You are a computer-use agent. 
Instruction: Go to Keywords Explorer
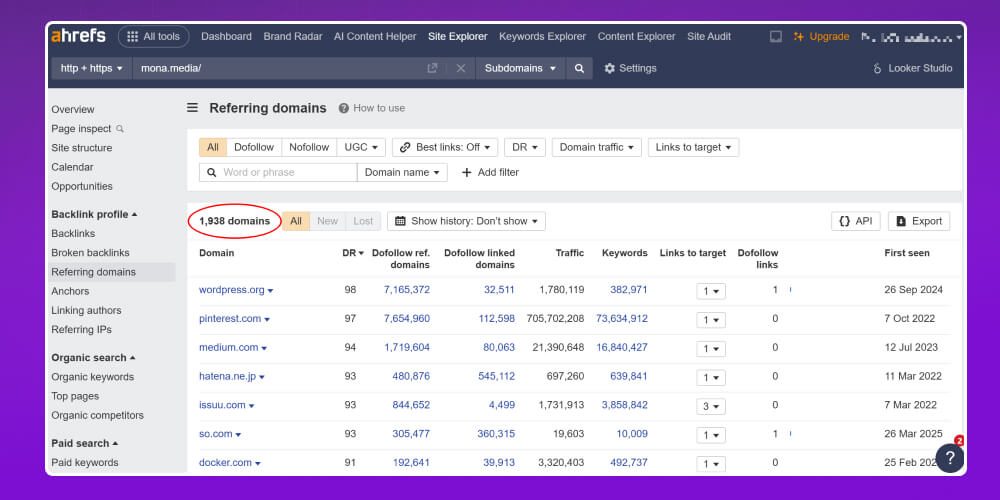(542, 36)
